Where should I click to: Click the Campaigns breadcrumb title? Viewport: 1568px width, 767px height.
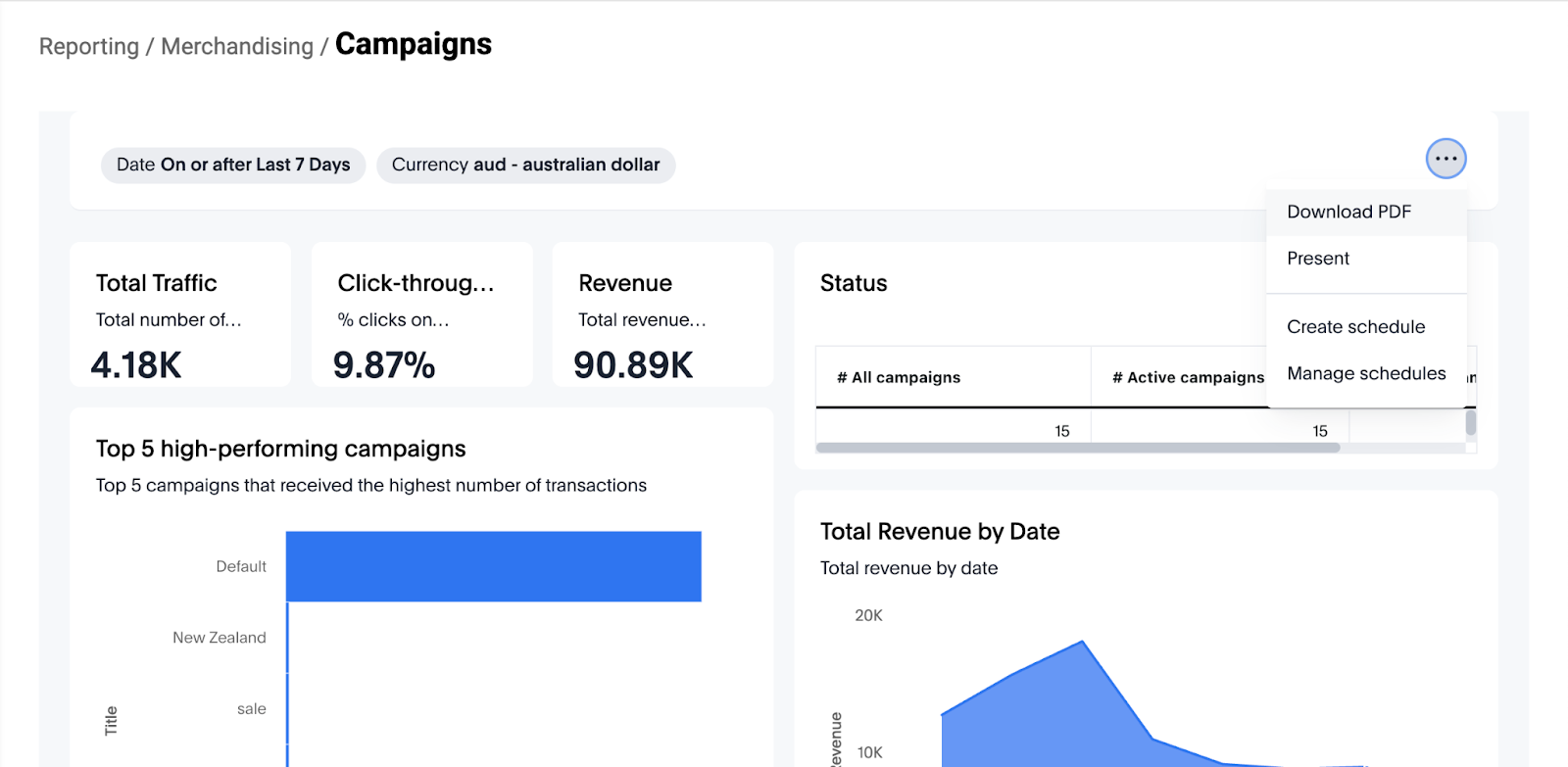pos(414,44)
